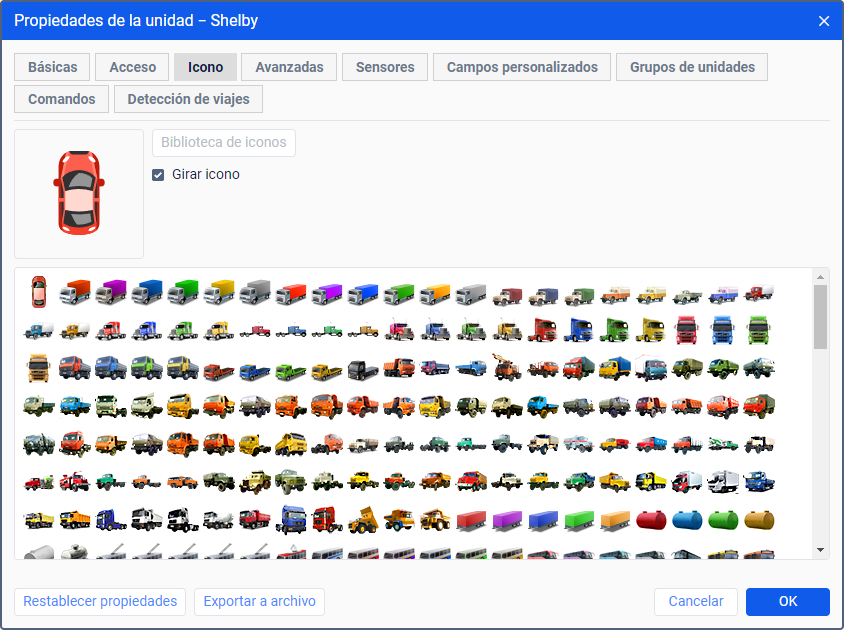Pick the standalone purple trailer icon
This screenshot has height=630, width=844.
[507, 520]
